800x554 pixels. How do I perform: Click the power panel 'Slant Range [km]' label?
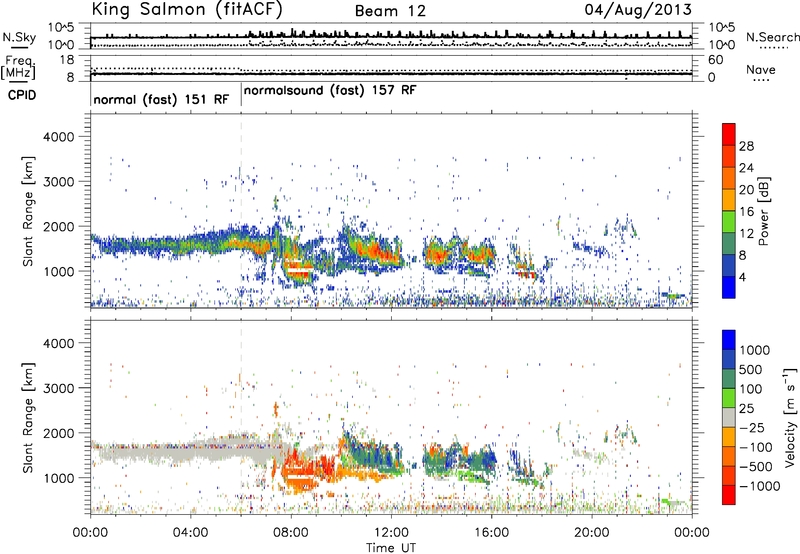click(x=28, y=211)
